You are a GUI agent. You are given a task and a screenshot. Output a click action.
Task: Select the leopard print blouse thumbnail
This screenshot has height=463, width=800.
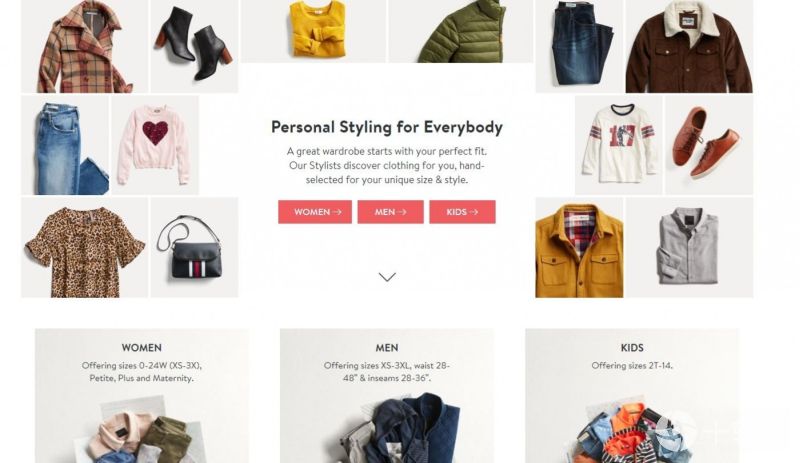[x=85, y=248]
